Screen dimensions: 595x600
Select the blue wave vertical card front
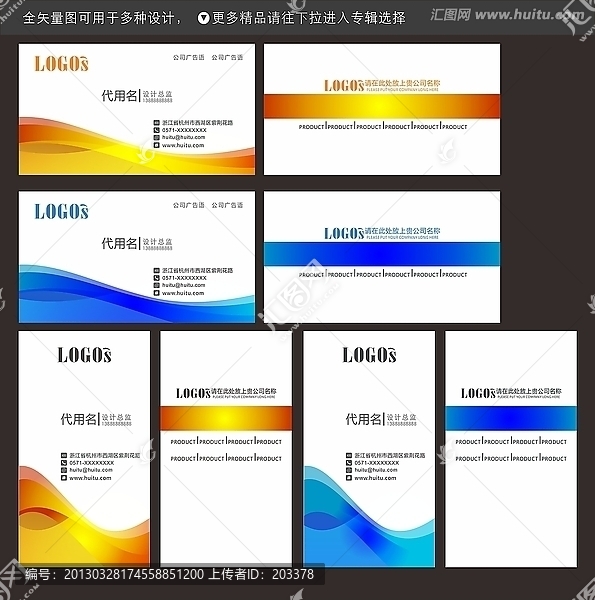tap(369, 449)
